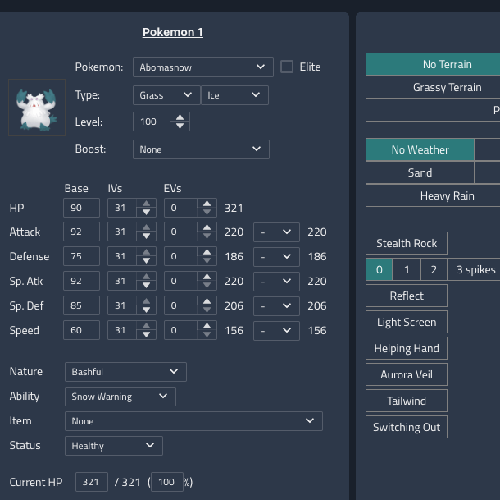Increase Level with the up stepper arrow
Image resolution: width=500 pixels, height=500 pixels.
pos(180,118)
